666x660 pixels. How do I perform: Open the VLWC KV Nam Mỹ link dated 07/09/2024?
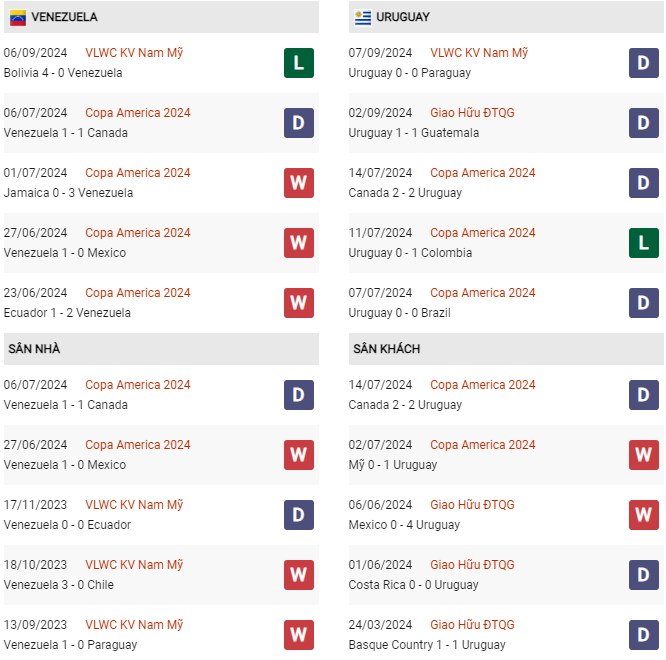(479, 53)
